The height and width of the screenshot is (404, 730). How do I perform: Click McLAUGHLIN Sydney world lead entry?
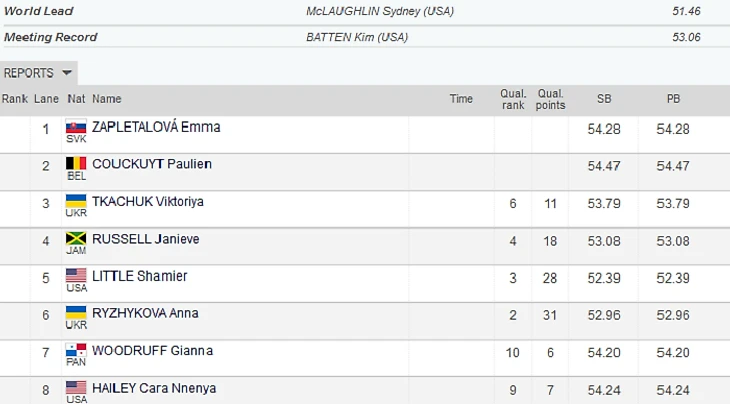tap(378, 11)
